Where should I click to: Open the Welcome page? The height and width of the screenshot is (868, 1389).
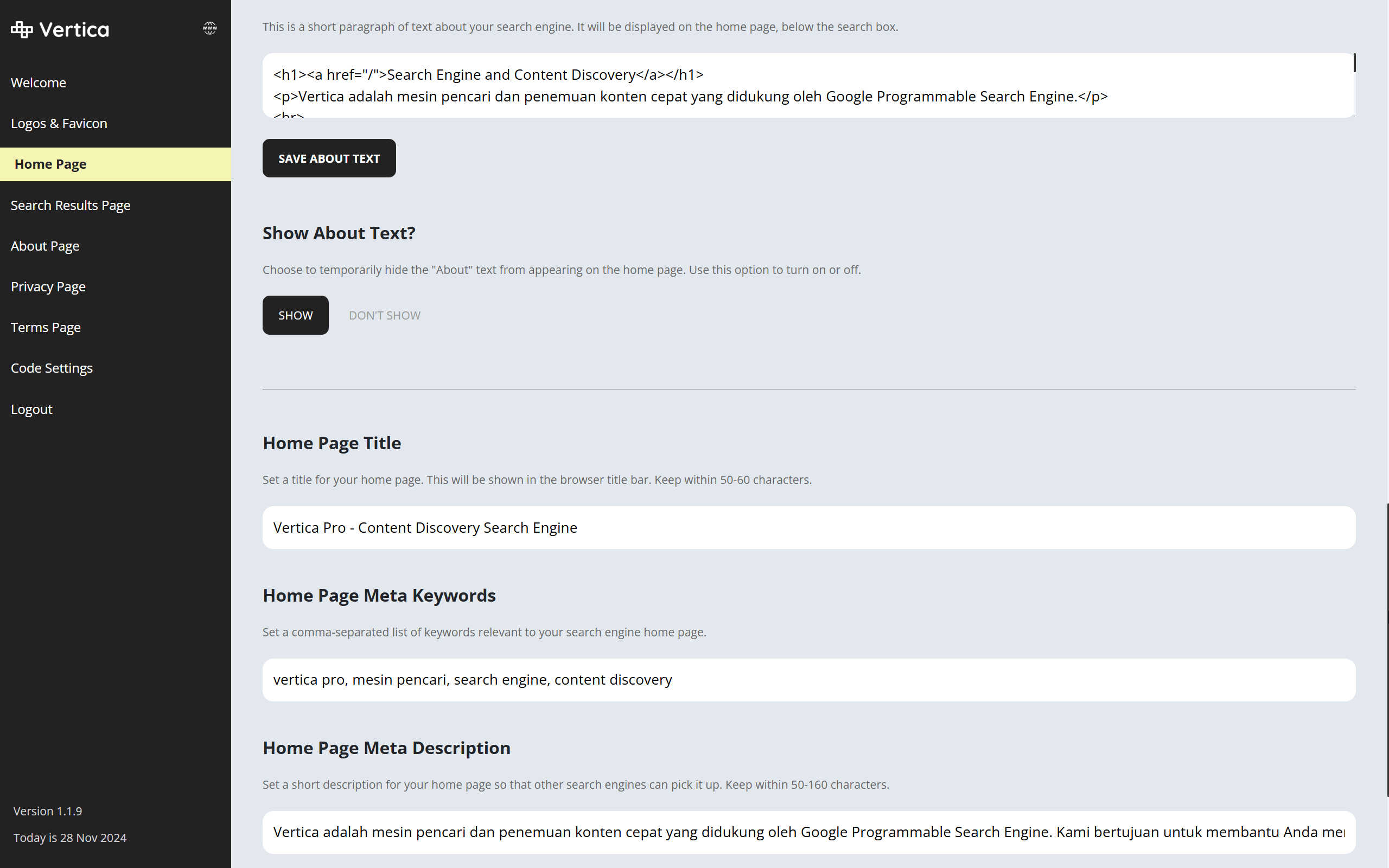(x=38, y=82)
